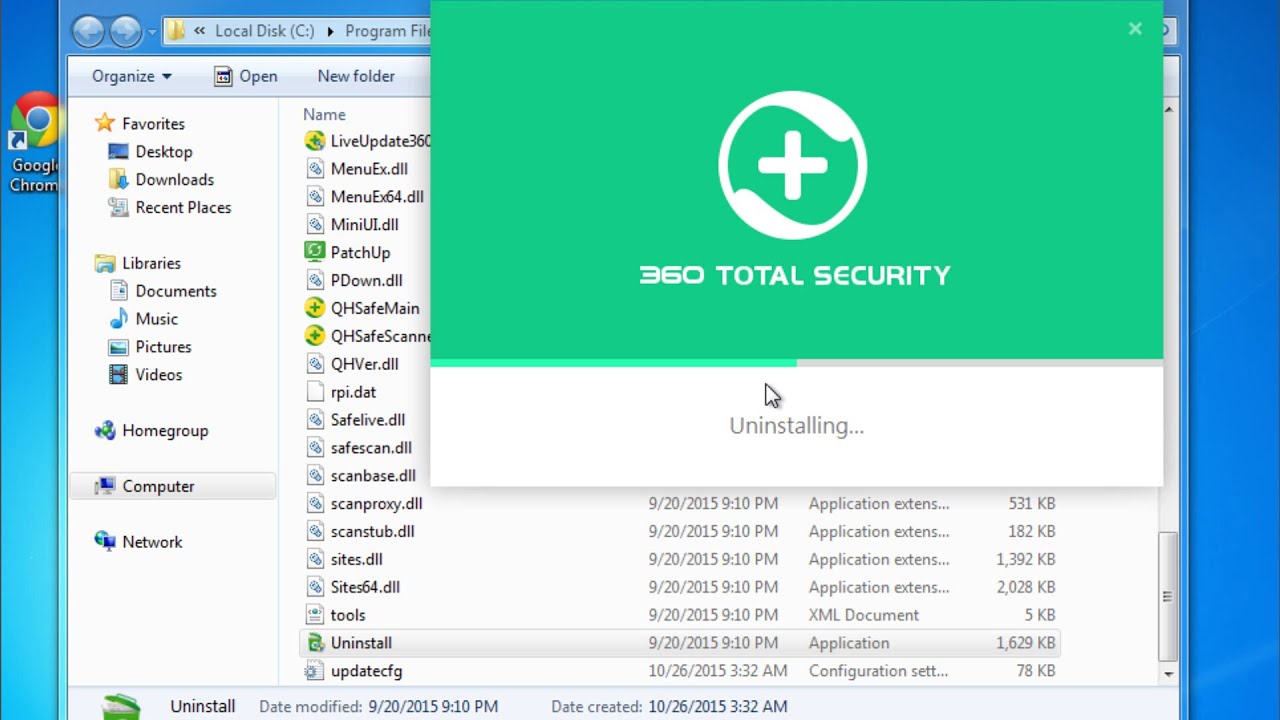Screen dimensions: 1280x720
Task: Click the scrollbar down arrow
Action: point(1167,674)
